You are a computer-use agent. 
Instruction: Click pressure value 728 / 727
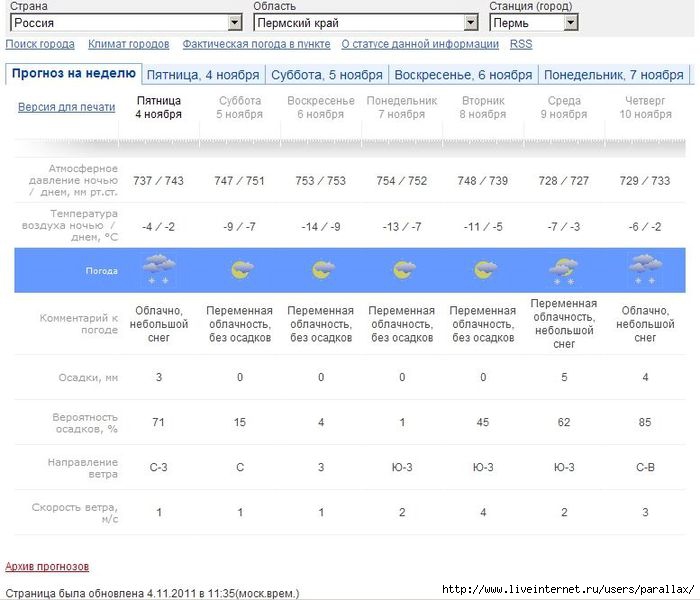pos(564,181)
